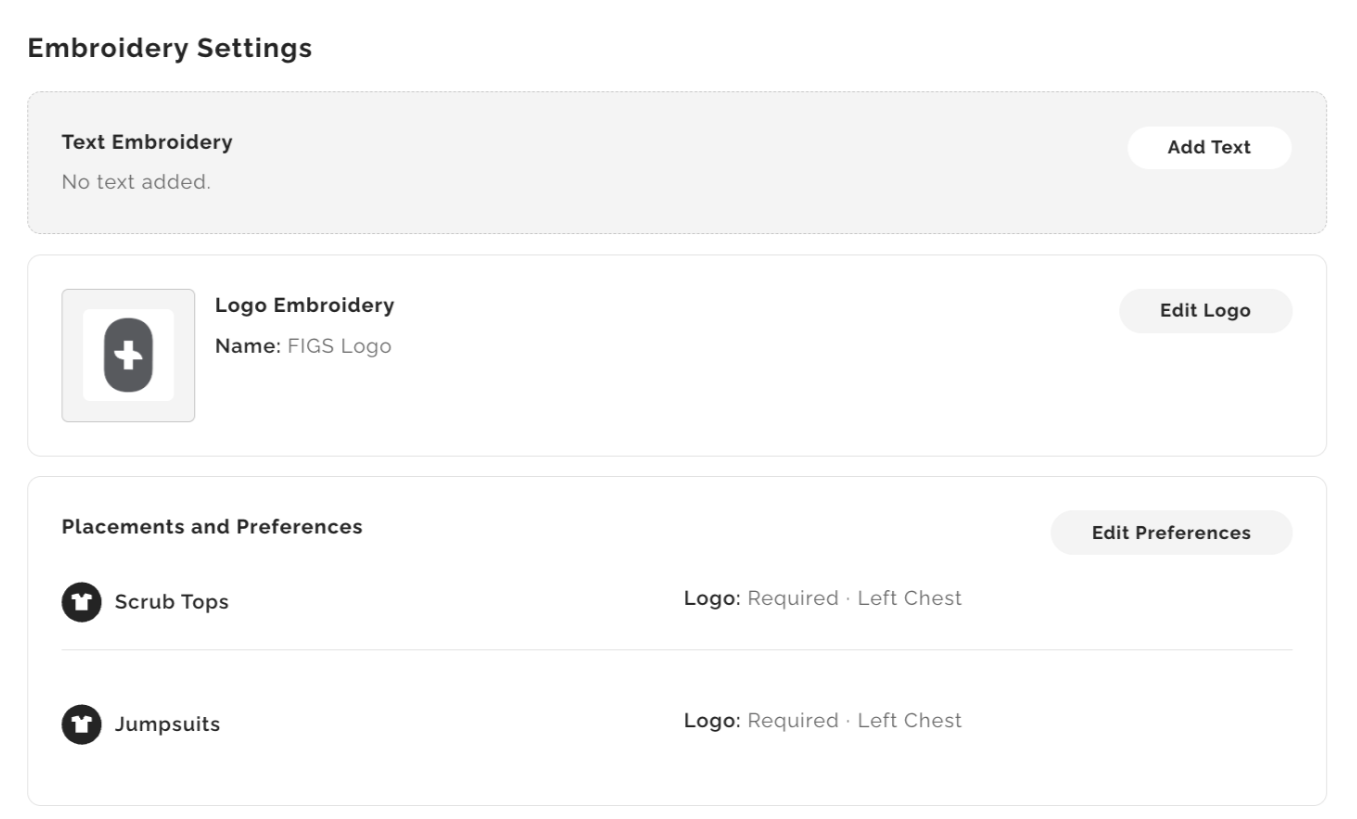Select the Scrub Tops label

pyautogui.click(x=172, y=602)
